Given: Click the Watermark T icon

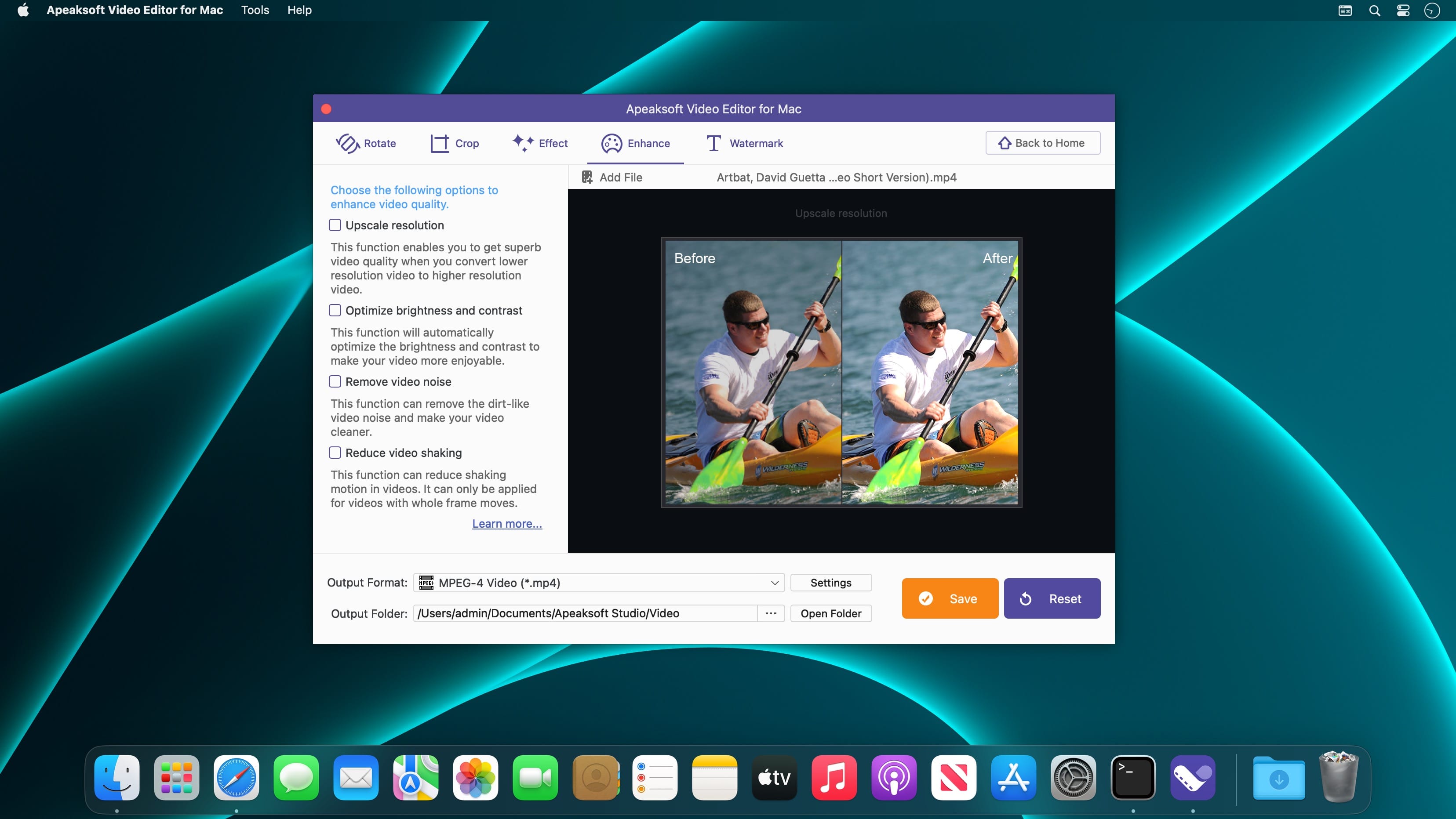Looking at the screenshot, I should pyautogui.click(x=713, y=144).
